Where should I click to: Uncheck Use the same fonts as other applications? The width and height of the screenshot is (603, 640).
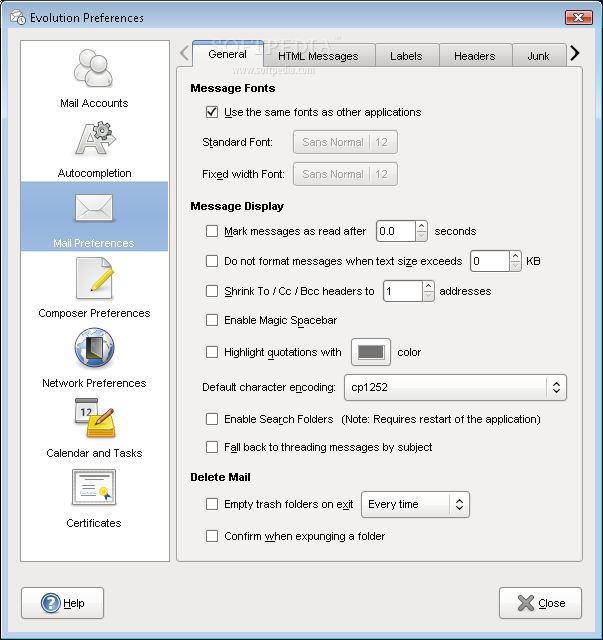(x=212, y=112)
